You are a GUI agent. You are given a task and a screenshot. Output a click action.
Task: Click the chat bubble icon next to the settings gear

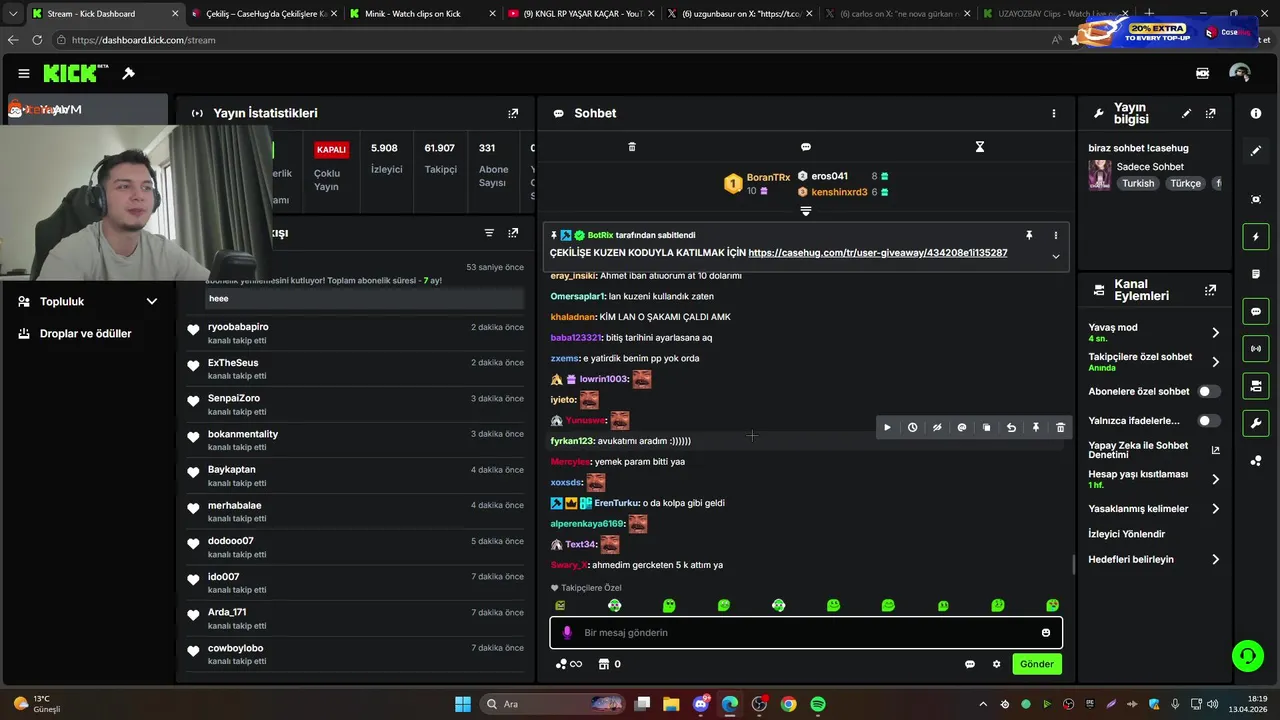pyautogui.click(x=970, y=664)
